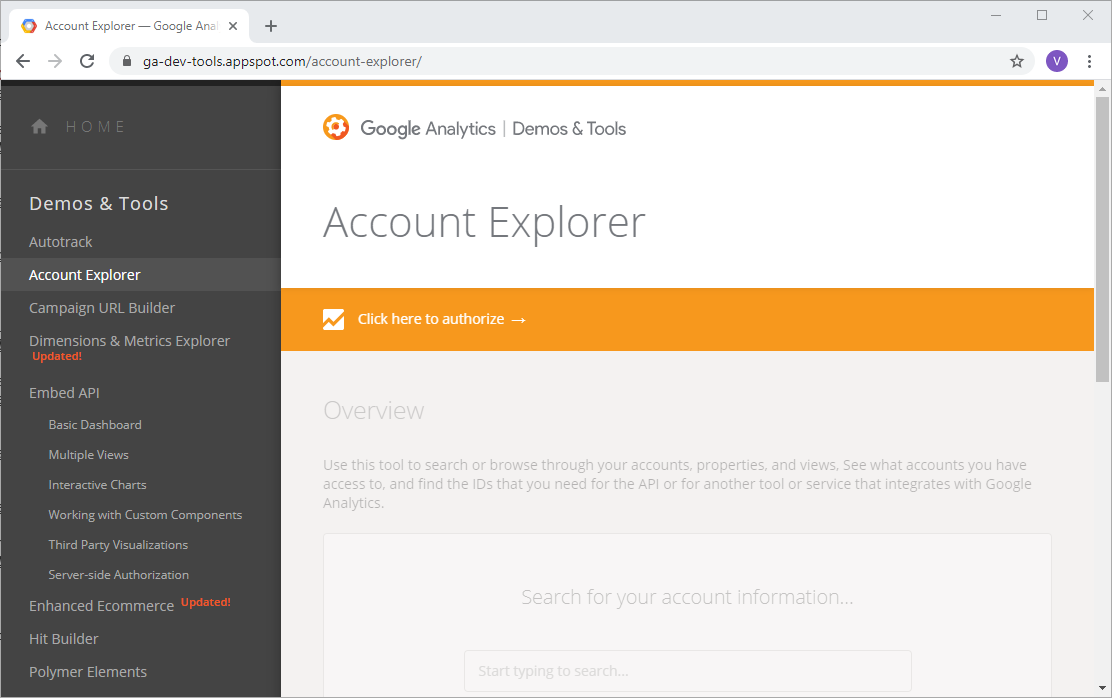Open Campaign URL Builder

[x=102, y=308]
